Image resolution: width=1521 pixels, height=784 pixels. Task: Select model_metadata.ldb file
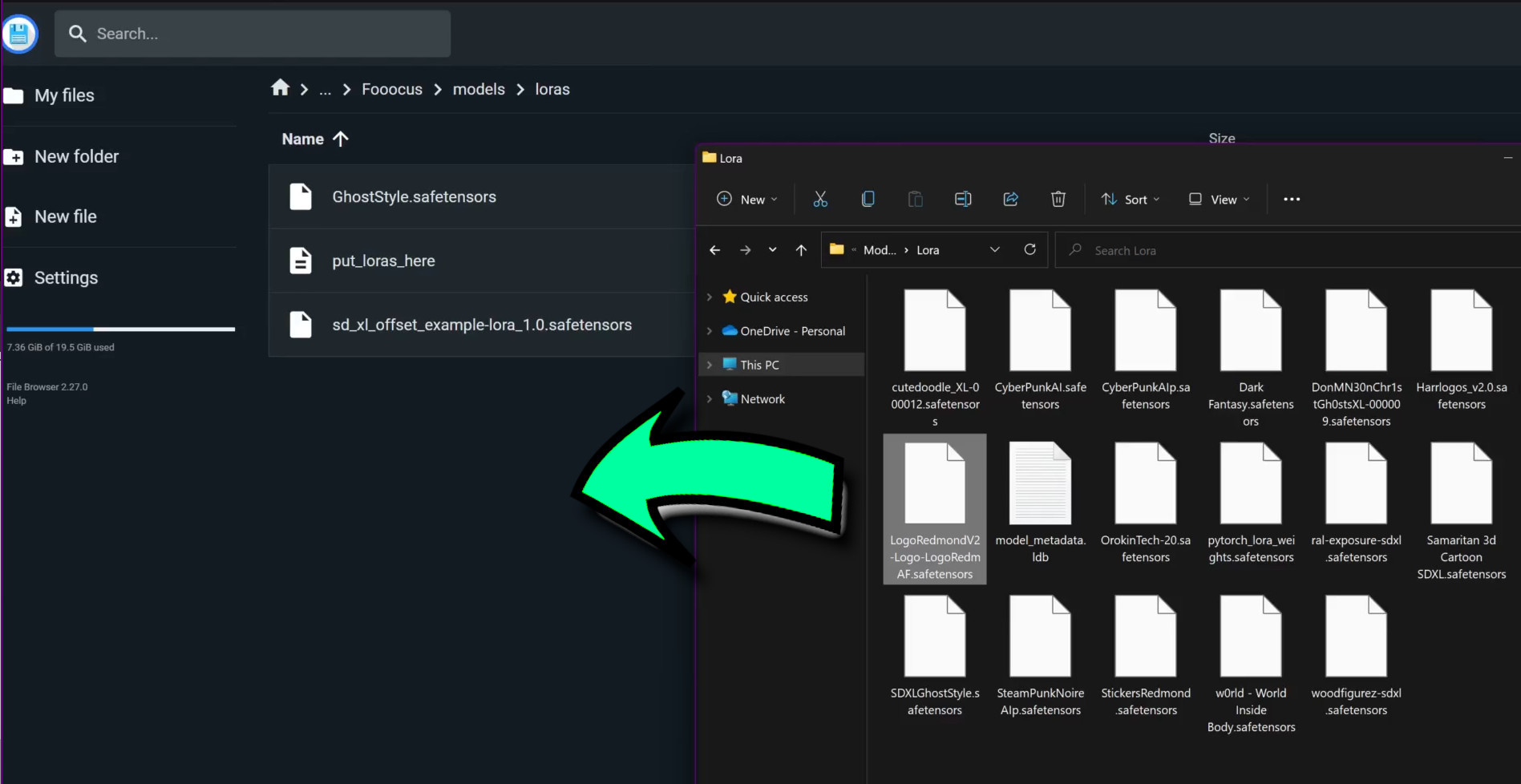(1041, 503)
